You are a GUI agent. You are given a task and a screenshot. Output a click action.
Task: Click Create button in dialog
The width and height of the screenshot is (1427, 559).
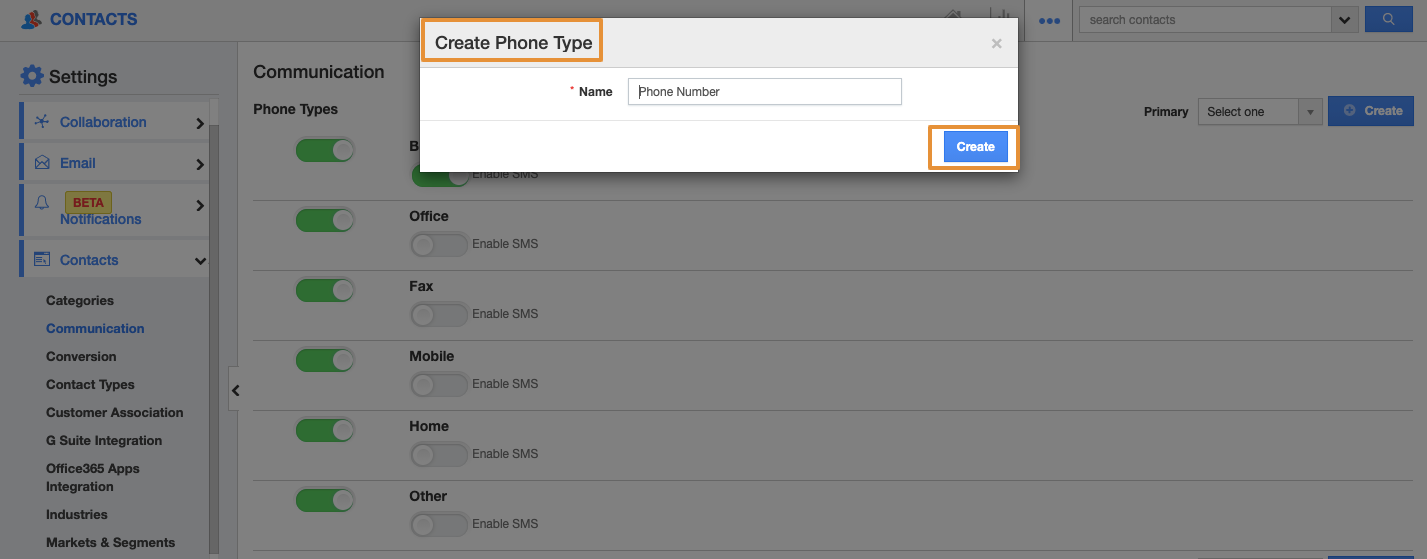tap(975, 147)
